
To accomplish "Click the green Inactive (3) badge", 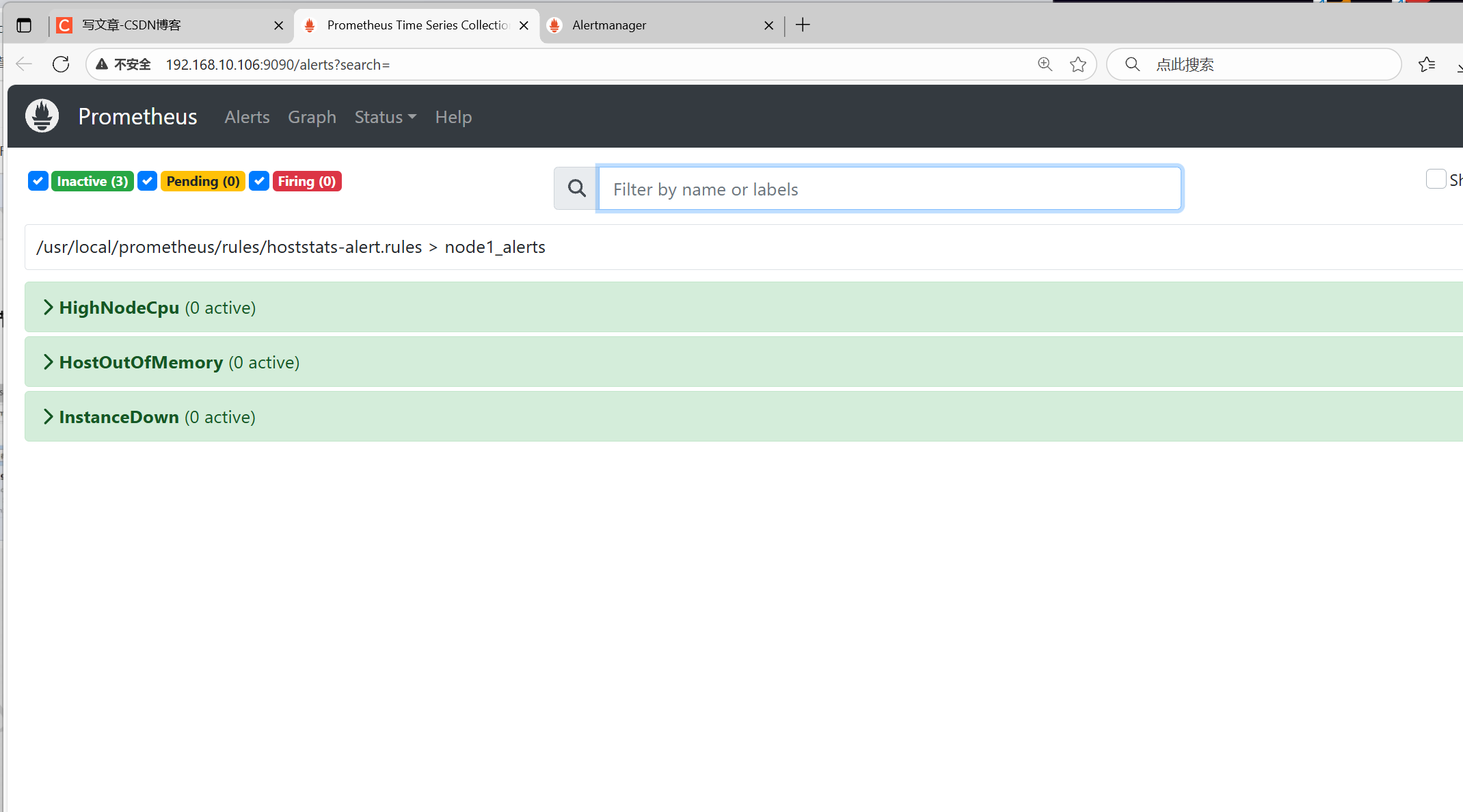I will click(x=92, y=181).
